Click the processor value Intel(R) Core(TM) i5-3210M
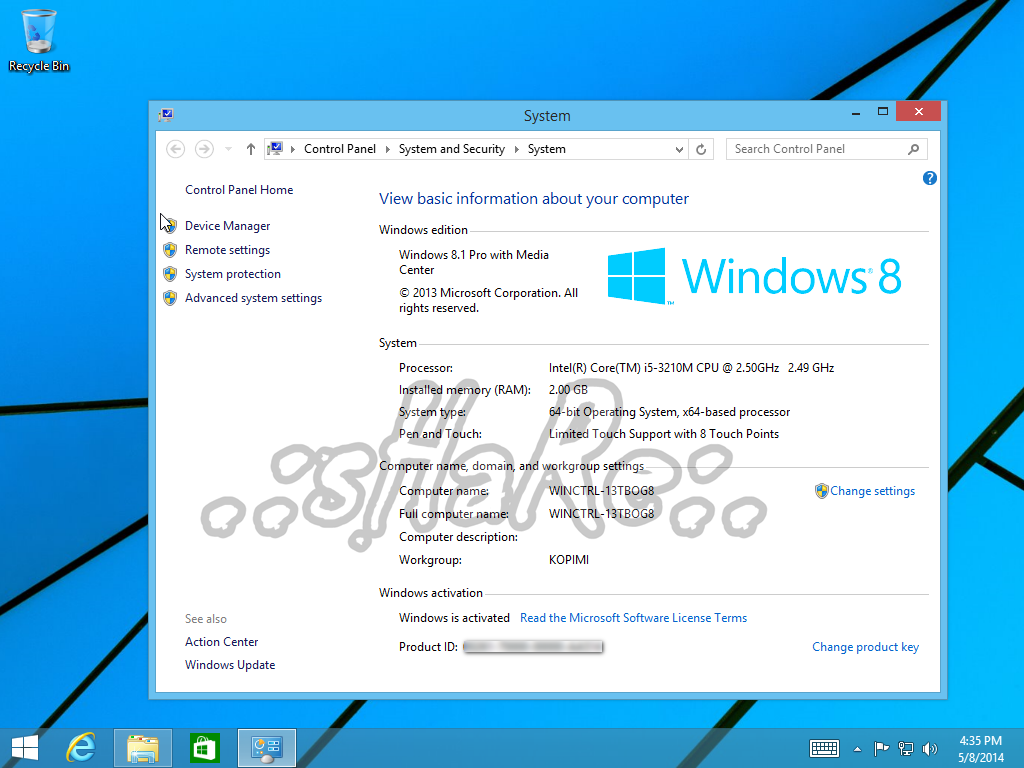 click(x=691, y=368)
